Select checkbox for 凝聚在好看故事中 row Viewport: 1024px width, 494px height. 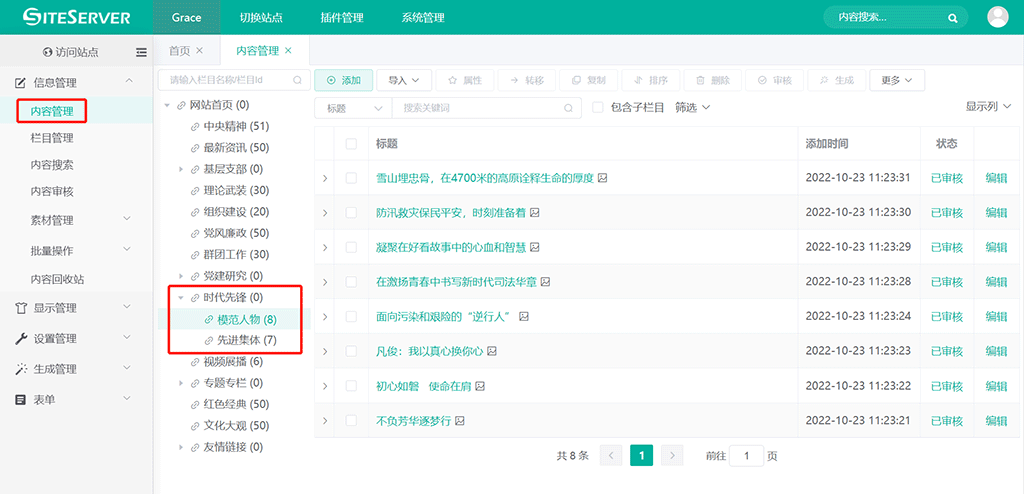point(351,247)
